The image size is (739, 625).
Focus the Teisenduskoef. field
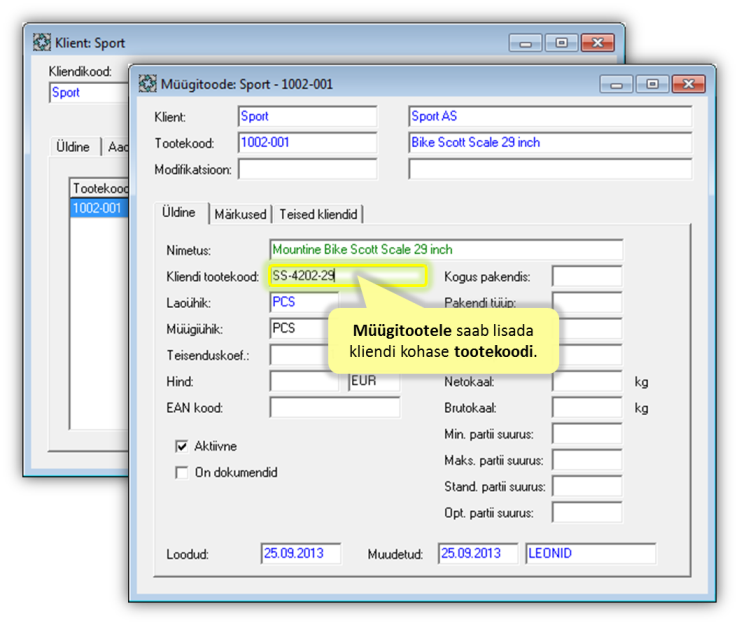299,355
